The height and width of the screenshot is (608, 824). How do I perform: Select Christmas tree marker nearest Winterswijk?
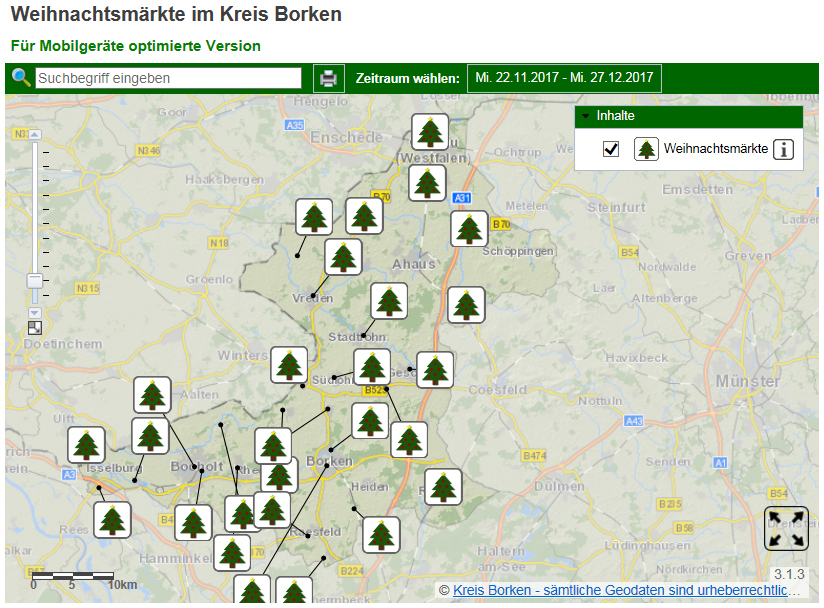[x=289, y=365]
